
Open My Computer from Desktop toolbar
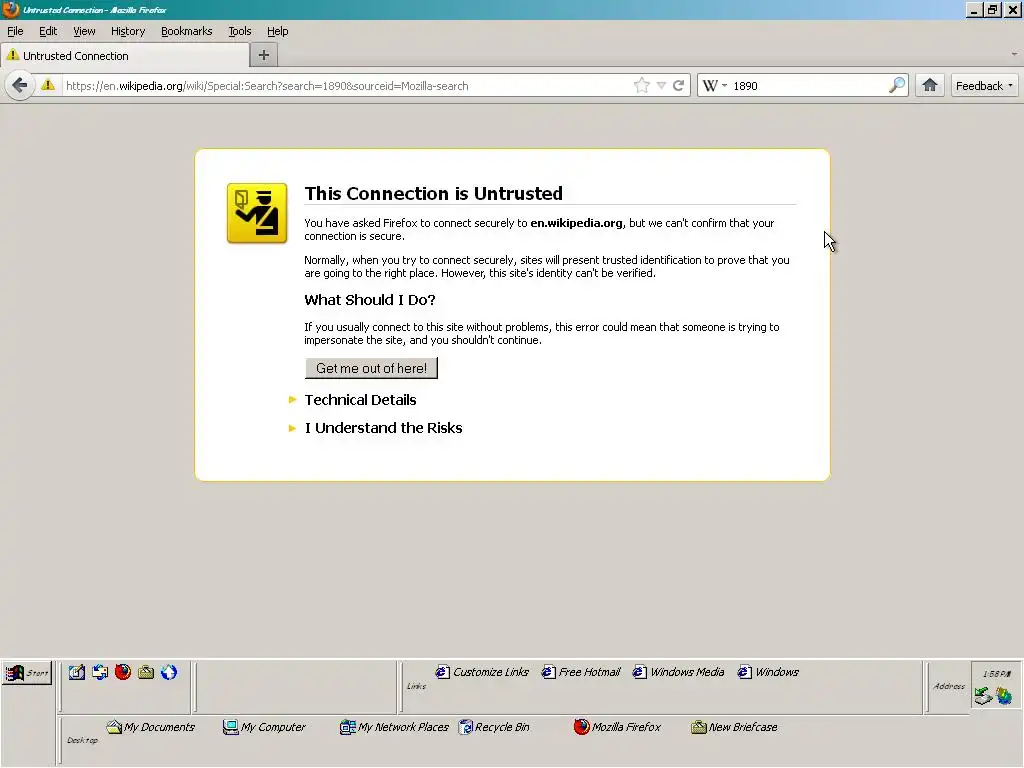264,727
